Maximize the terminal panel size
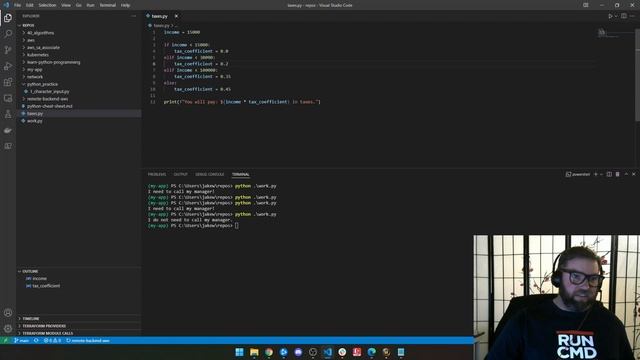Viewport: 640px width, 360px height. click(626, 174)
